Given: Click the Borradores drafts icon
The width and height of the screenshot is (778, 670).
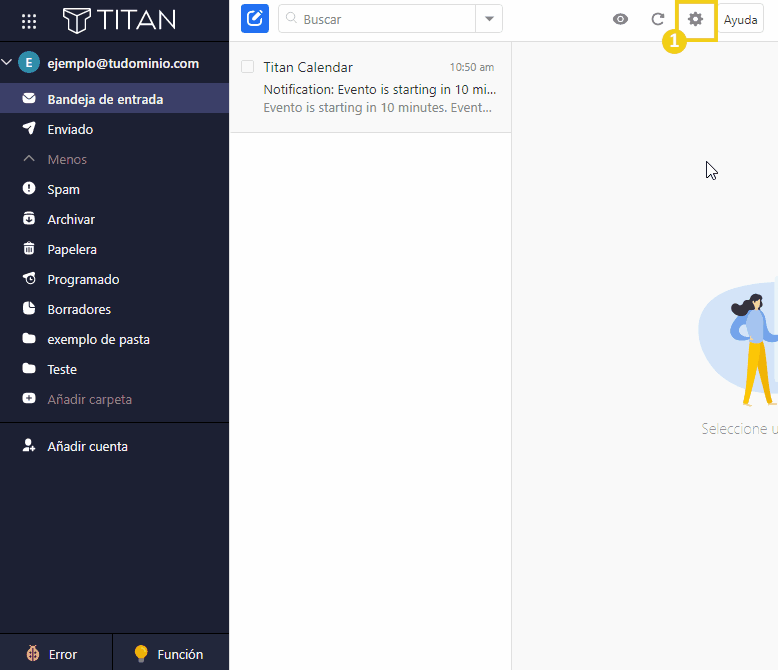Looking at the screenshot, I should pos(29,308).
